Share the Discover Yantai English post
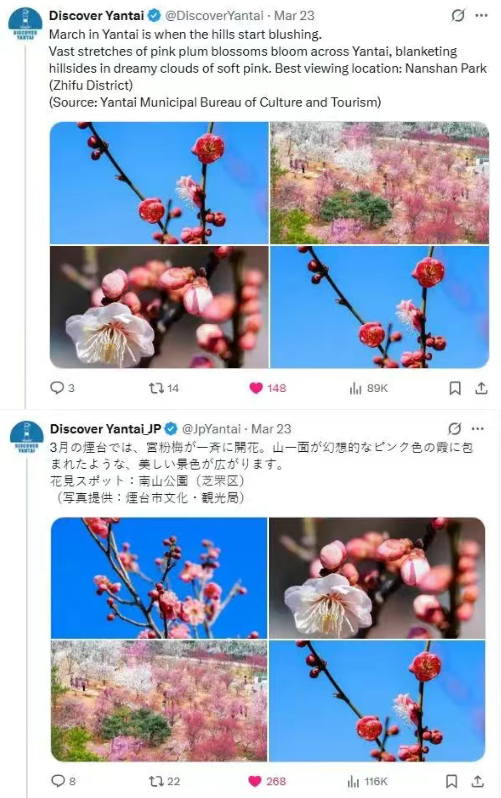The image size is (501, 798). 481,388
